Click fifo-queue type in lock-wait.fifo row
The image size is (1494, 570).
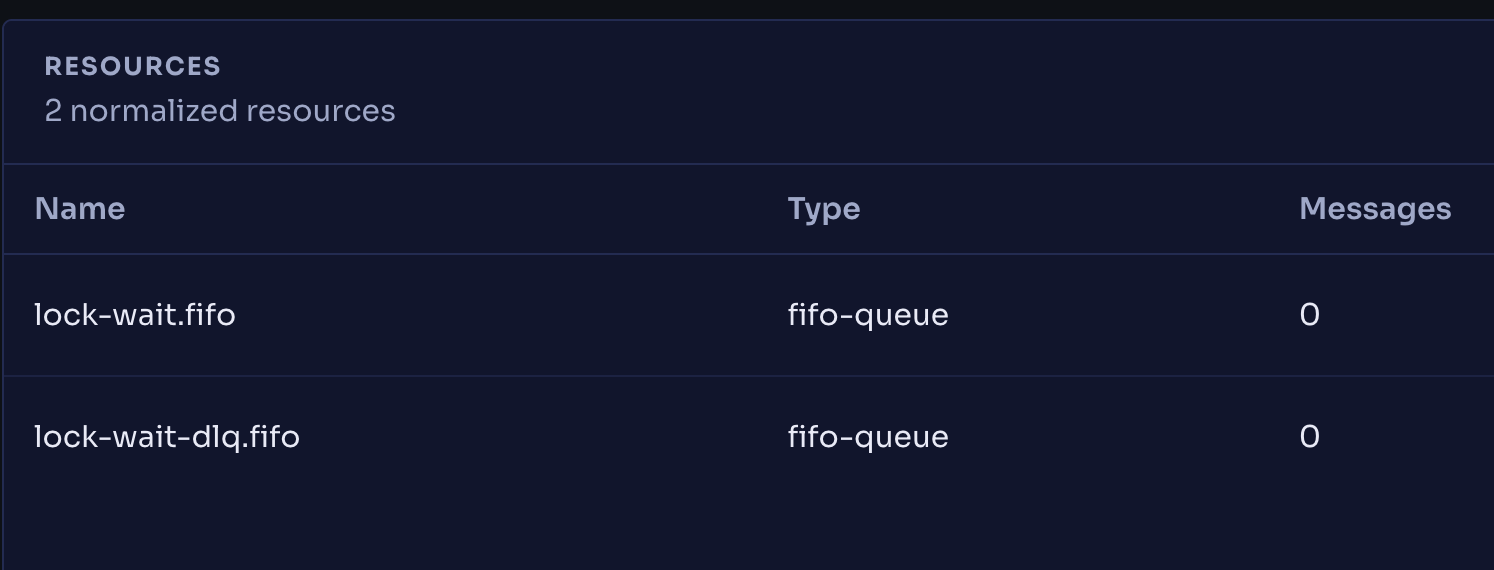(868, 315)
